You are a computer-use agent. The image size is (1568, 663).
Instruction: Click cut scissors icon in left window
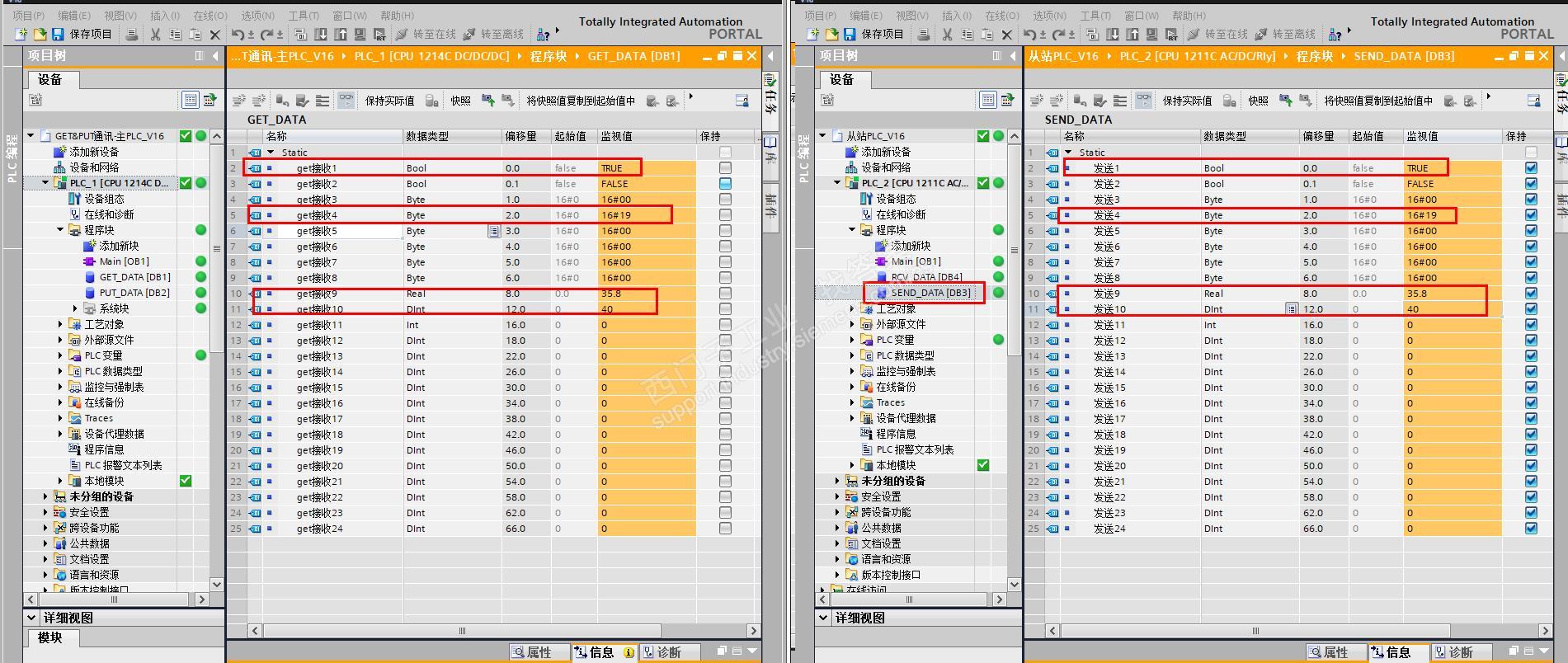155,35
